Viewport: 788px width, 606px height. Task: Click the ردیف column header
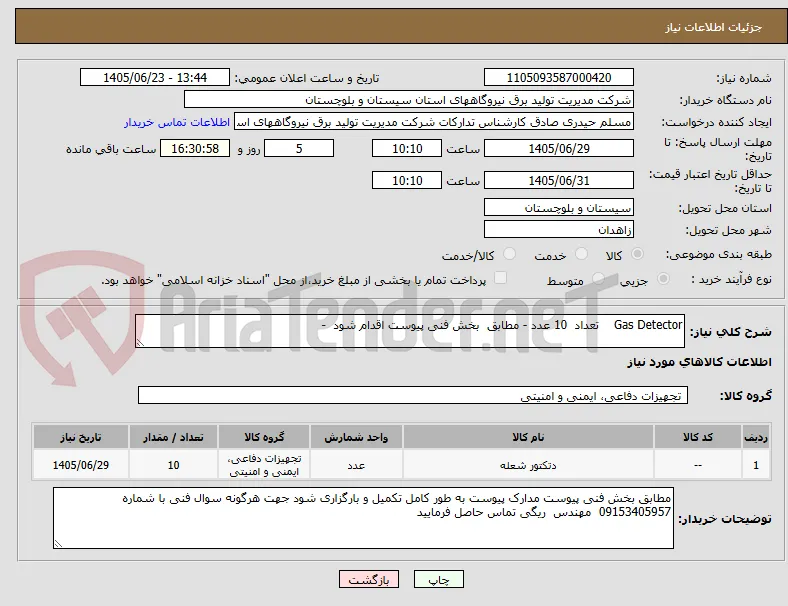[756, 437]
